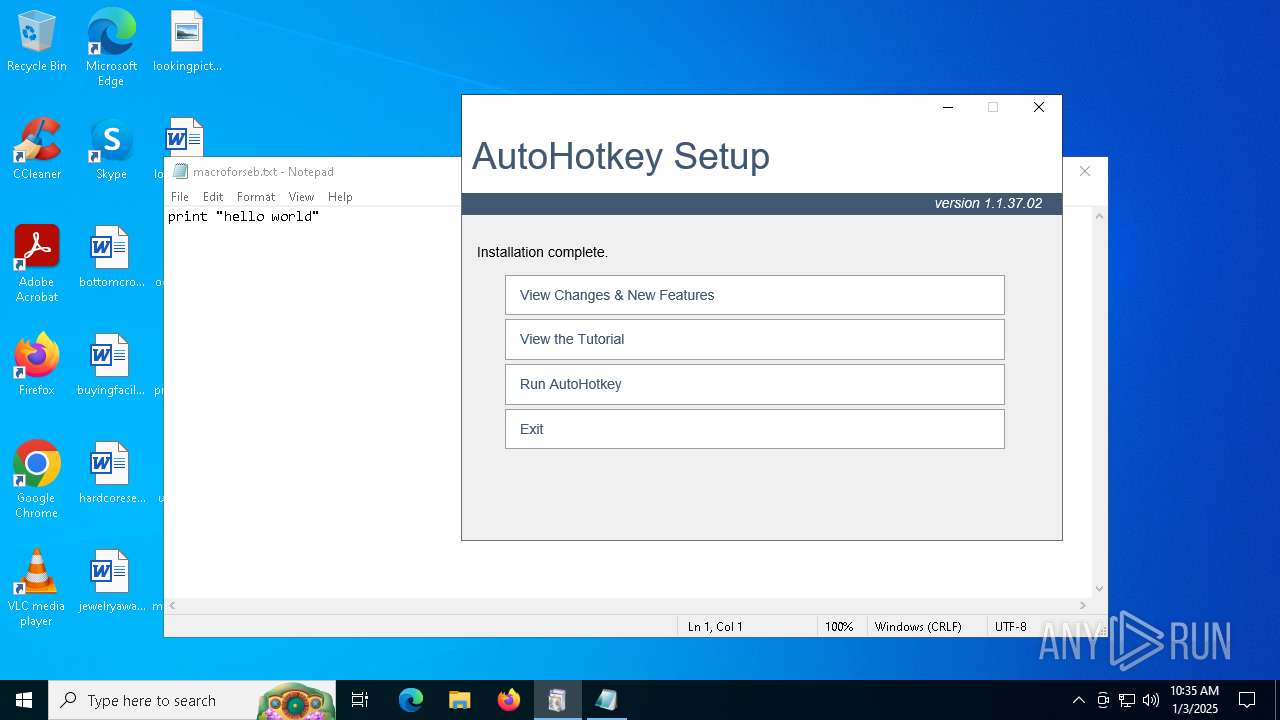Open Notepad File menu
The height and width of the screenshot is (720, 1280).
[x=180, y=197]
